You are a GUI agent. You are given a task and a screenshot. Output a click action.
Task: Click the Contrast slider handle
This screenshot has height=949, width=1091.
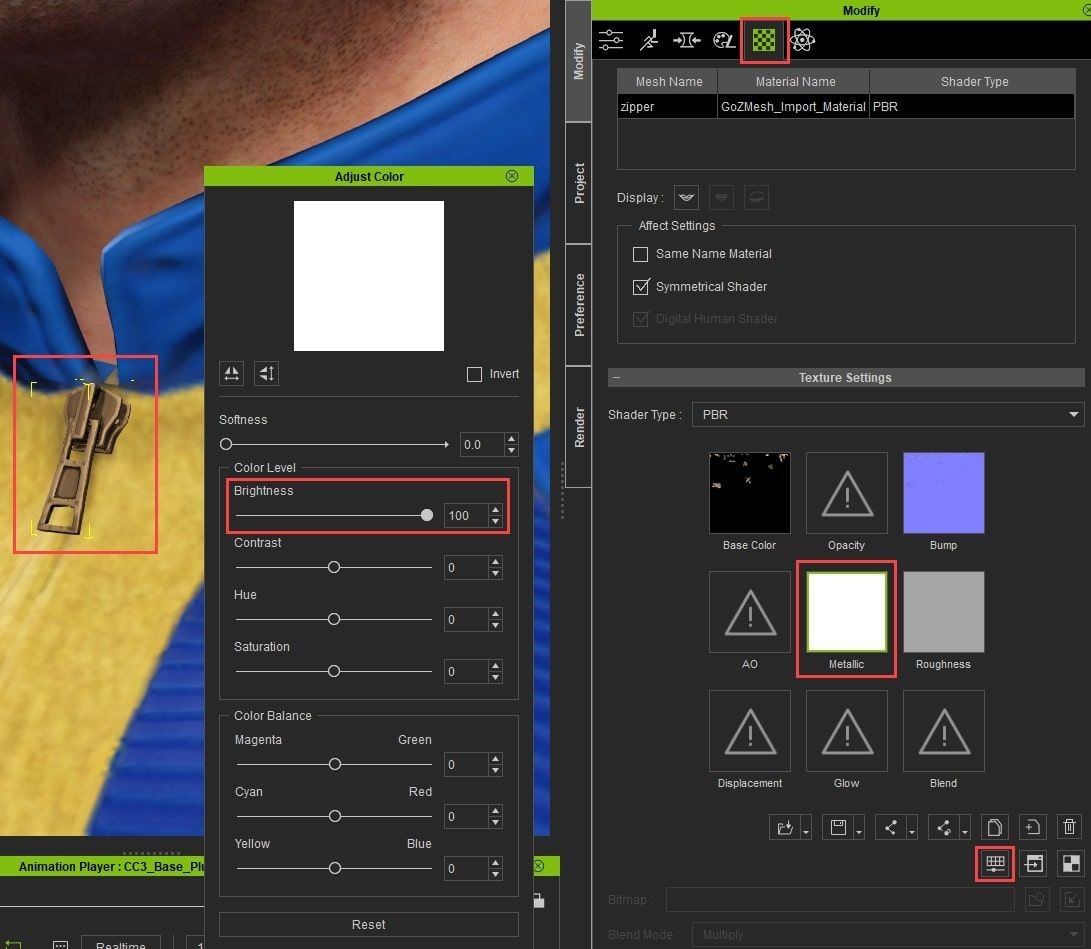point(334,567)
